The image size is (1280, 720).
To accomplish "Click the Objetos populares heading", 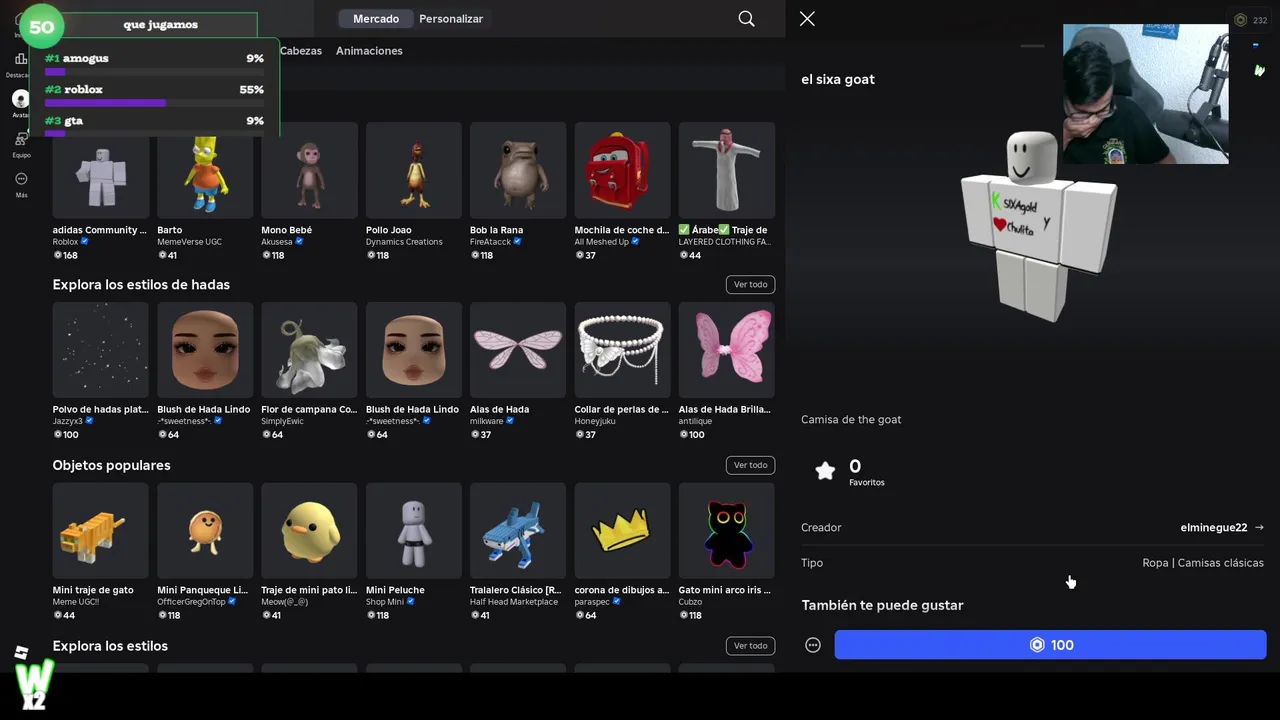I will tap(111, 465).
